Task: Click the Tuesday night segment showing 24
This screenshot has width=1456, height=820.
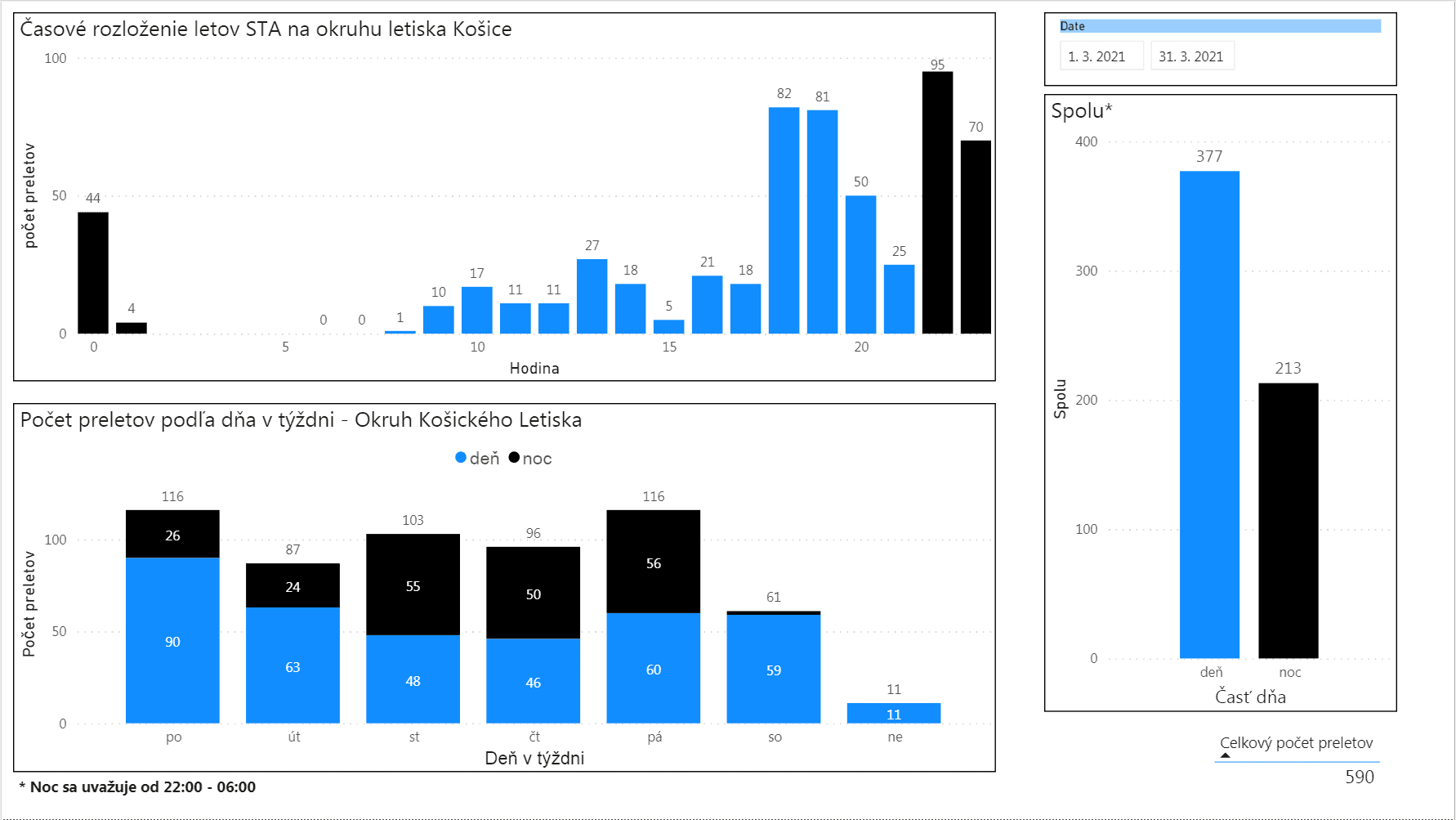Action: [x=293, y=585]
